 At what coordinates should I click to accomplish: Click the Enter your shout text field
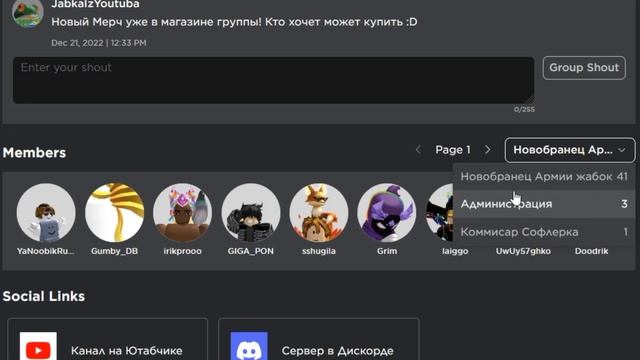point(273,80)
